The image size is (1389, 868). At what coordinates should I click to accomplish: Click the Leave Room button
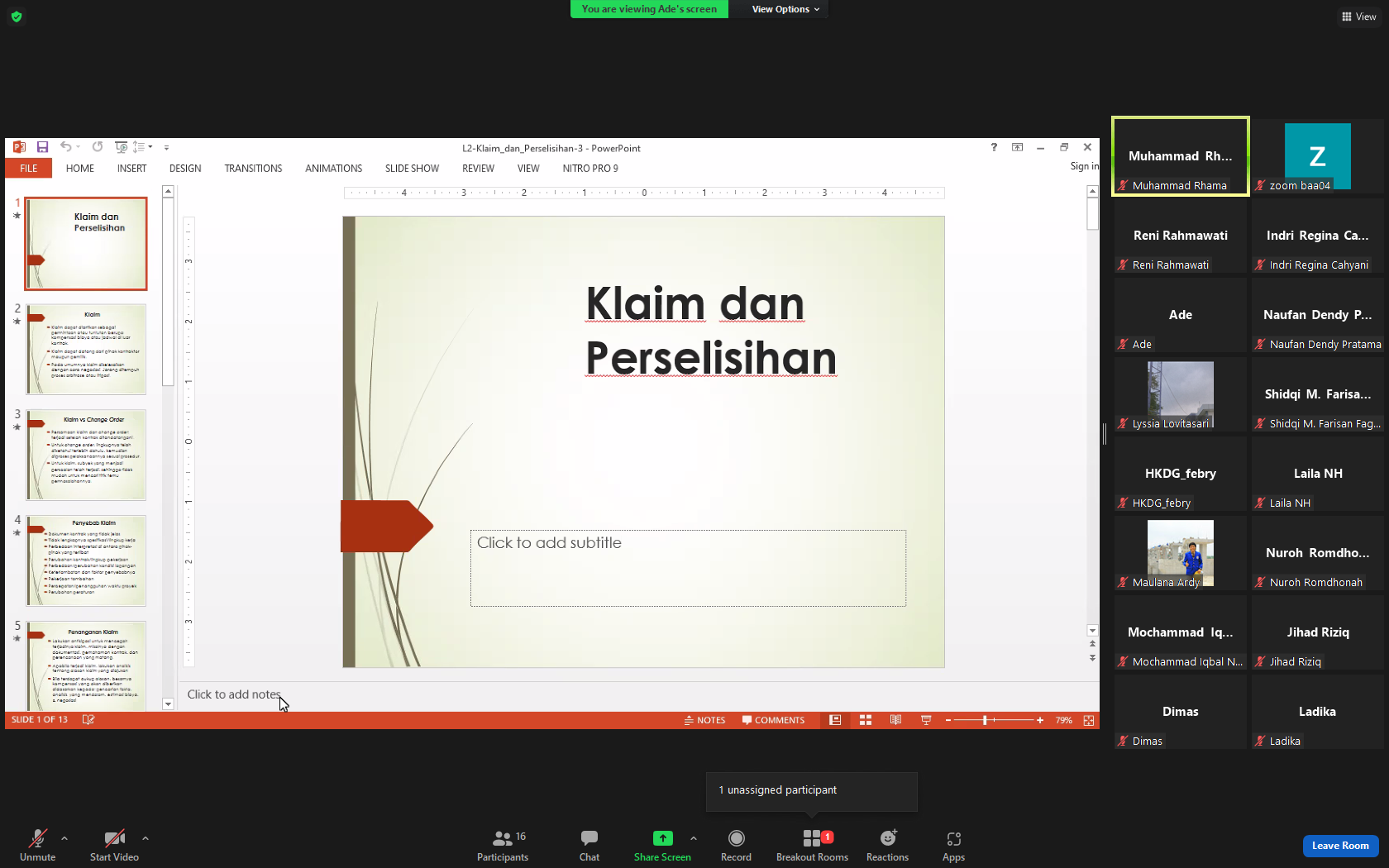(1340, 846)
